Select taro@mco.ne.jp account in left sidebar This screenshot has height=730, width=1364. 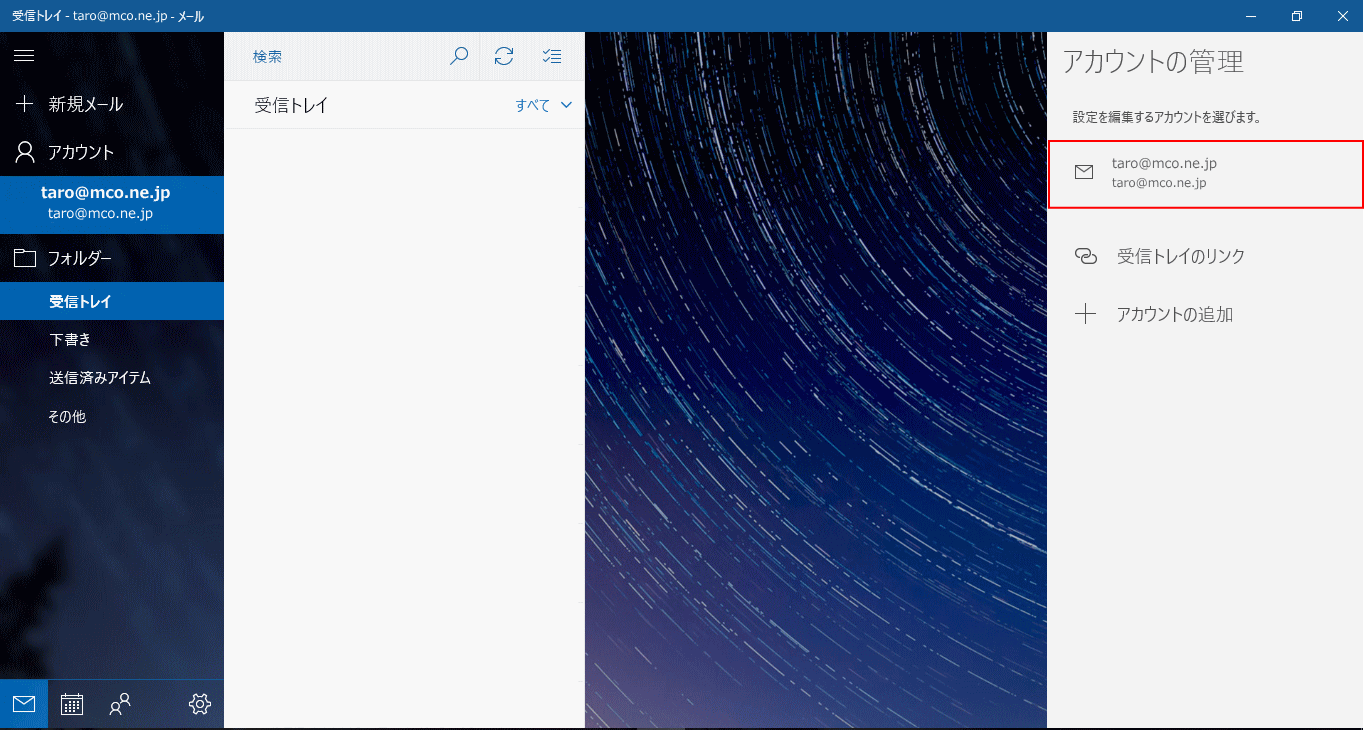[105, 203]
